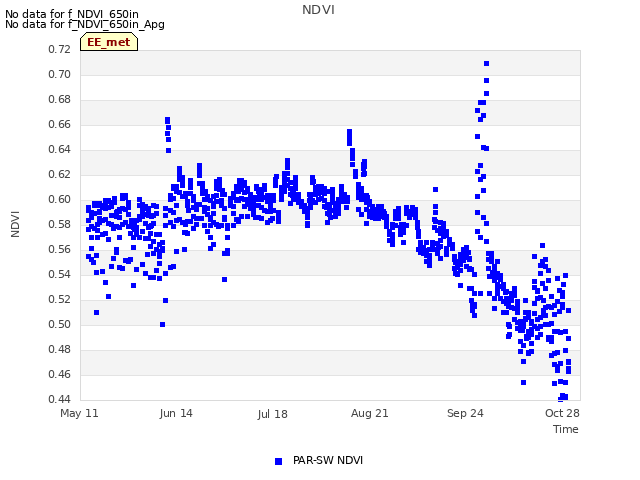Click the Sep 24 x-axis tick label

click(465, 413)
